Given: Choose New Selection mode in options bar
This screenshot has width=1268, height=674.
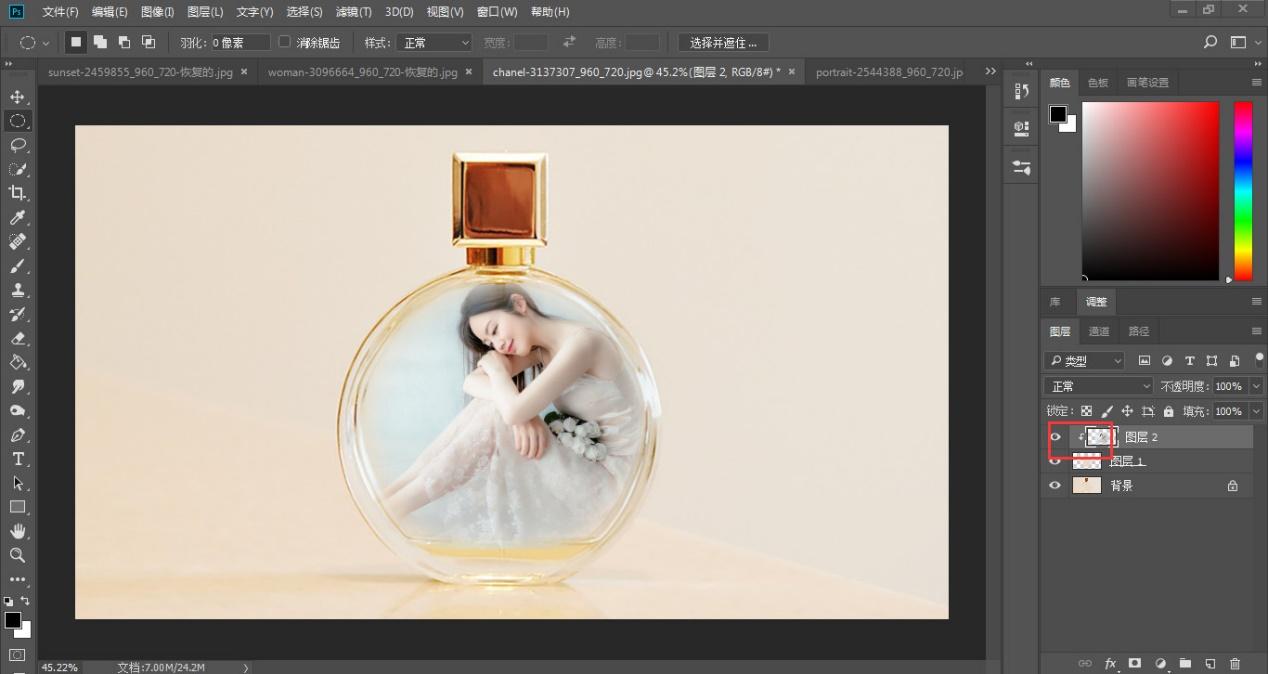Looking at the screenshot, I should click(x=76, y=42).
